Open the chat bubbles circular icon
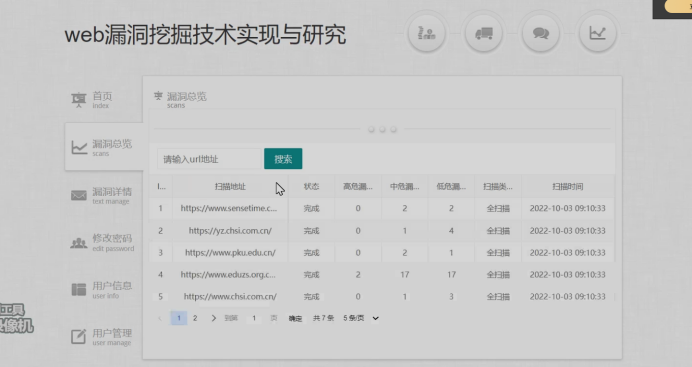This screenshot has width=692, height=367. (541, 33)
